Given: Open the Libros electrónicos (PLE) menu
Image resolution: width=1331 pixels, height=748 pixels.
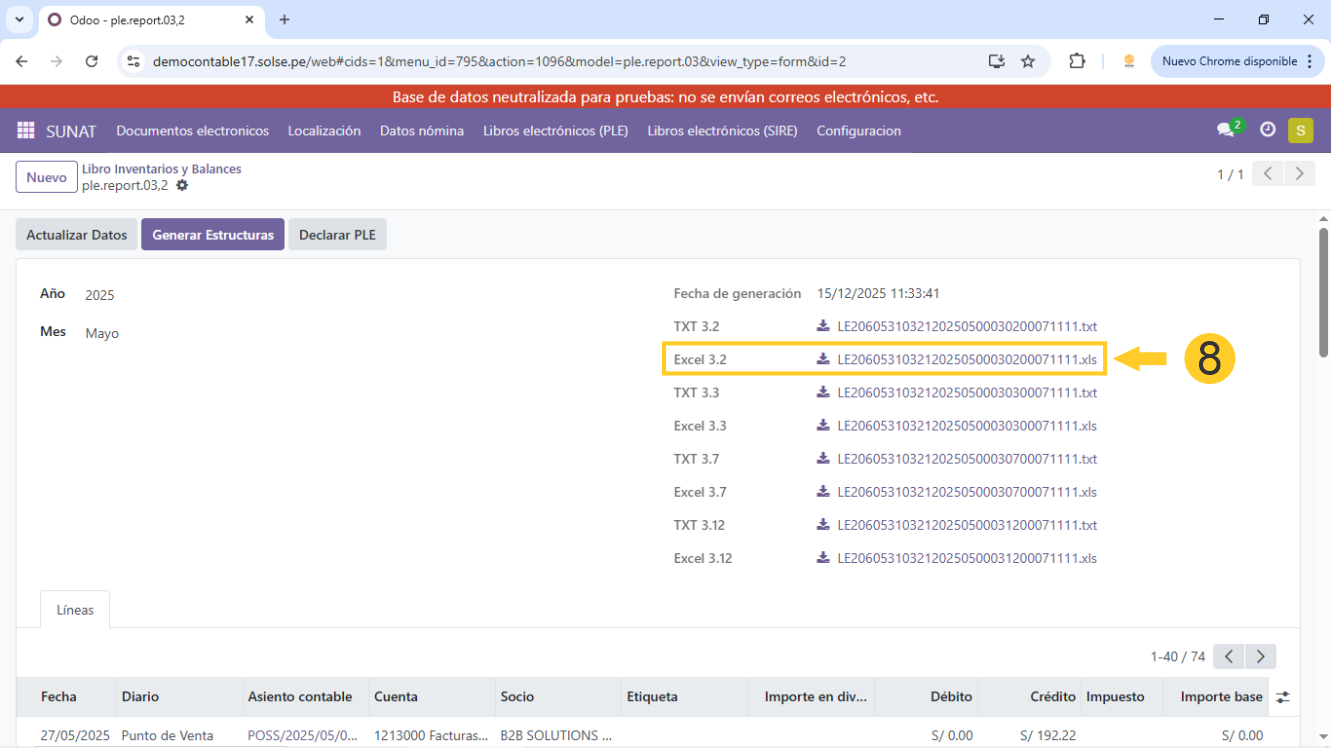Looking at the screenshot, I should (555, 131).
